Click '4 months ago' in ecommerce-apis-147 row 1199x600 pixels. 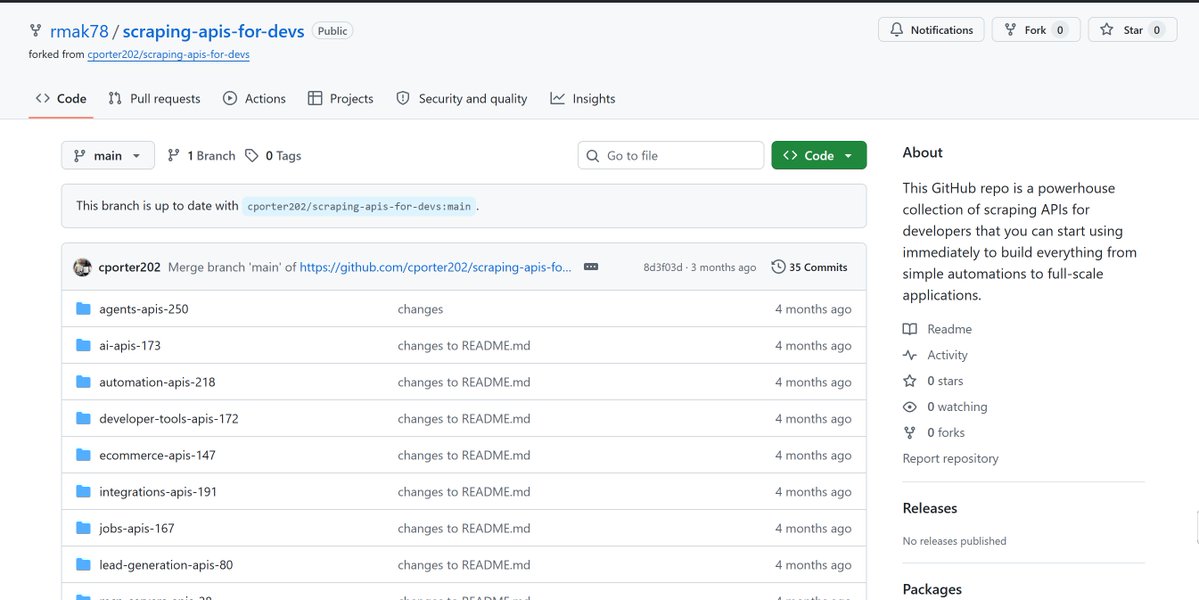[x=813, y=456]
